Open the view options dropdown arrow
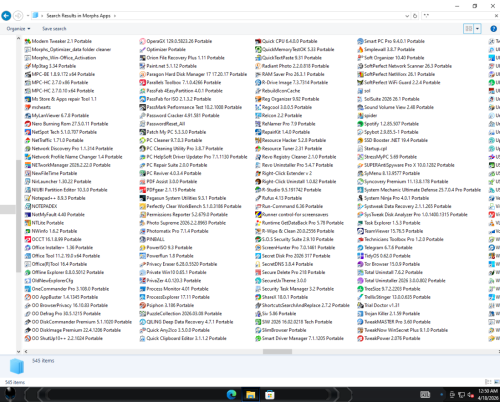The width and height of the screenshot is (500, 402). 478,29
